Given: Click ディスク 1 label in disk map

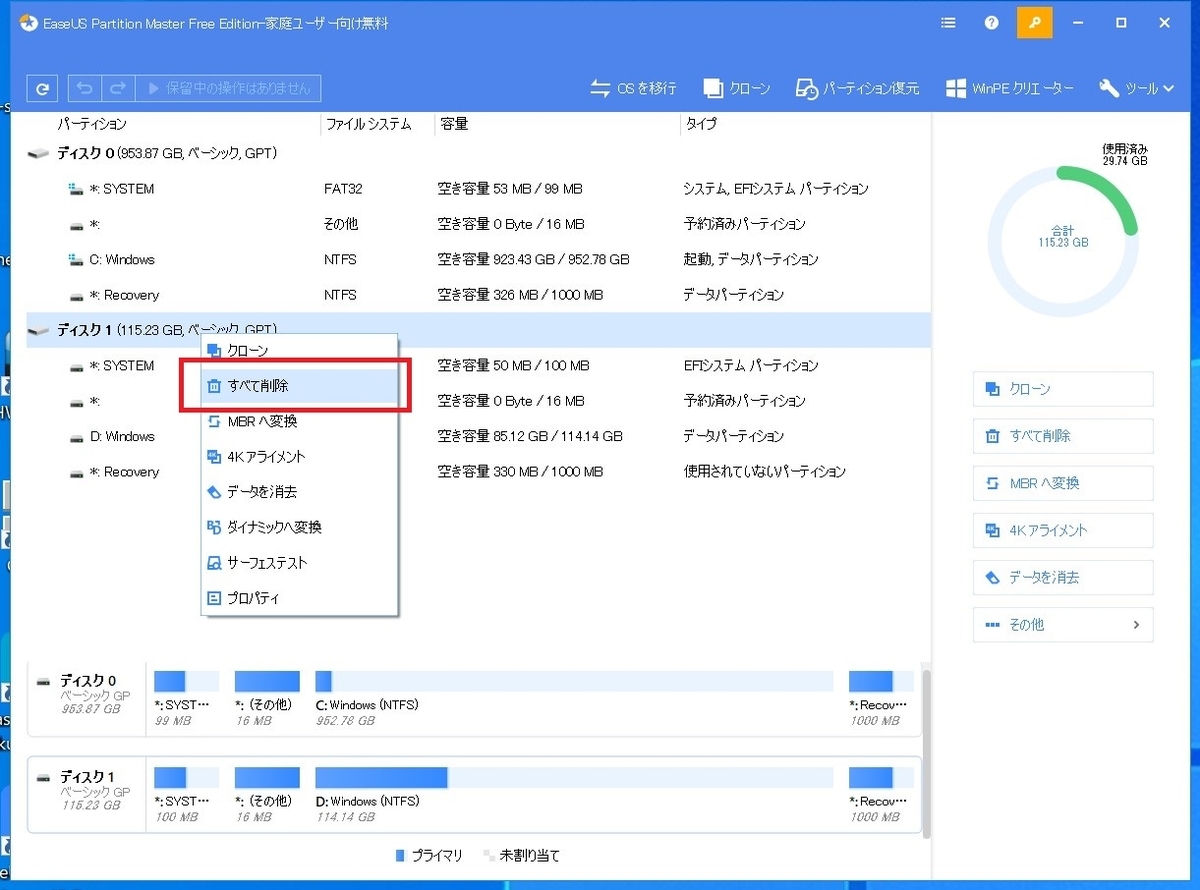Looking at the screenshot, I should coord(88,777).
